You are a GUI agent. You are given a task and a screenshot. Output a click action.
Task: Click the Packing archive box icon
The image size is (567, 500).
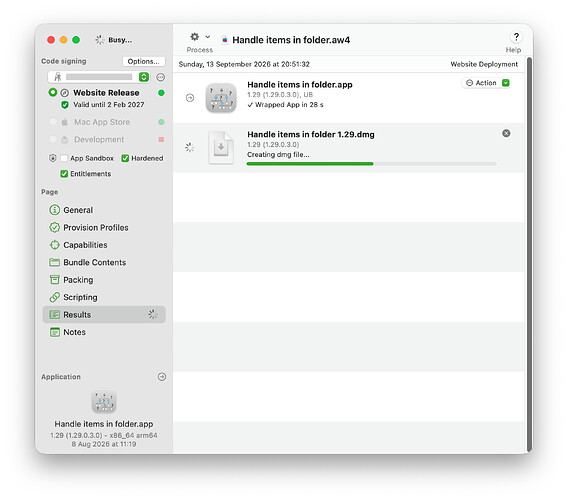point(54,280)
